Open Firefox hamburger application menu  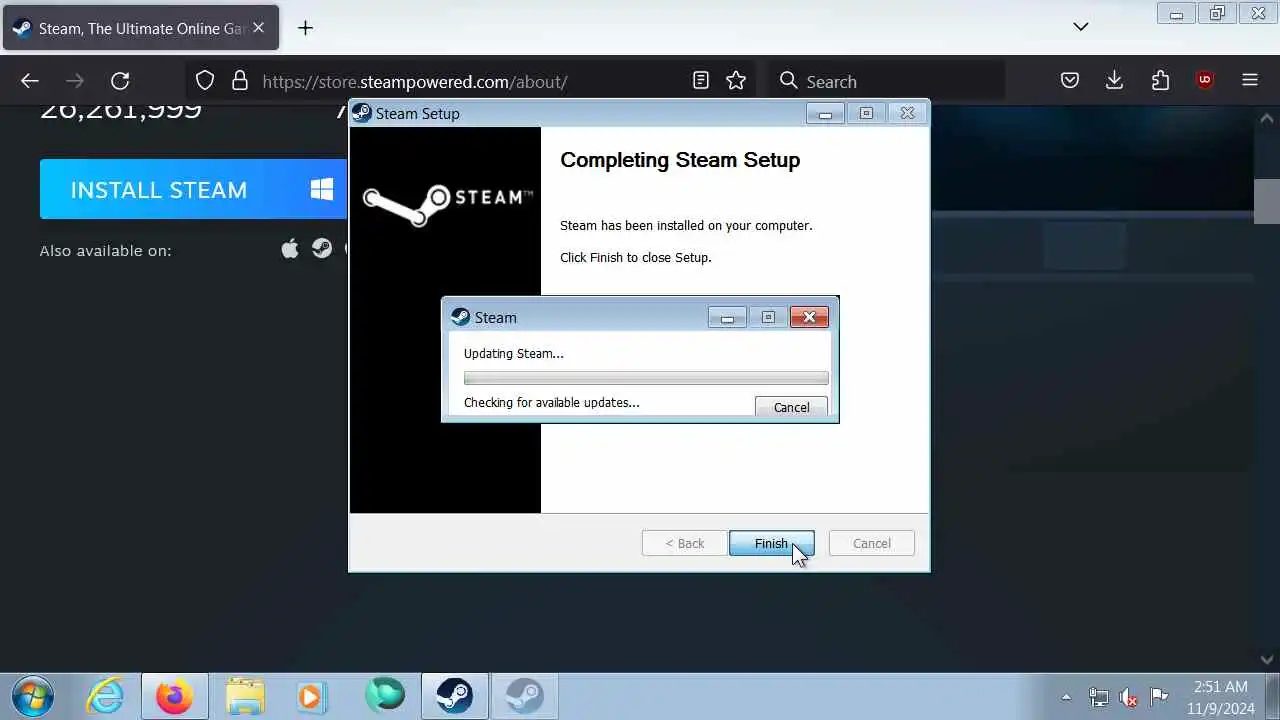[x=1250, y=81]
